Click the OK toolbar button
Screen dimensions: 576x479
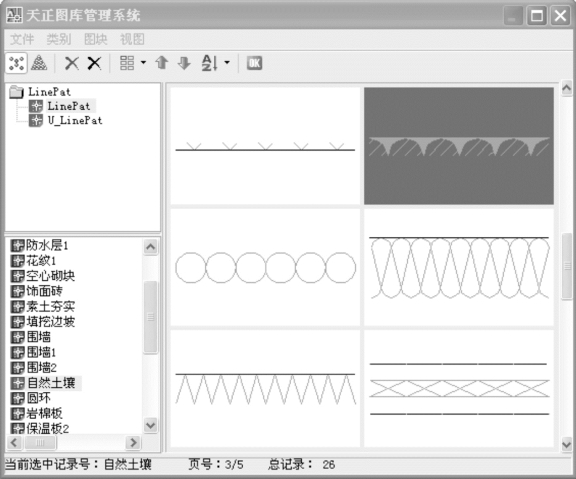pyautogui.click(x=254, y=63)
